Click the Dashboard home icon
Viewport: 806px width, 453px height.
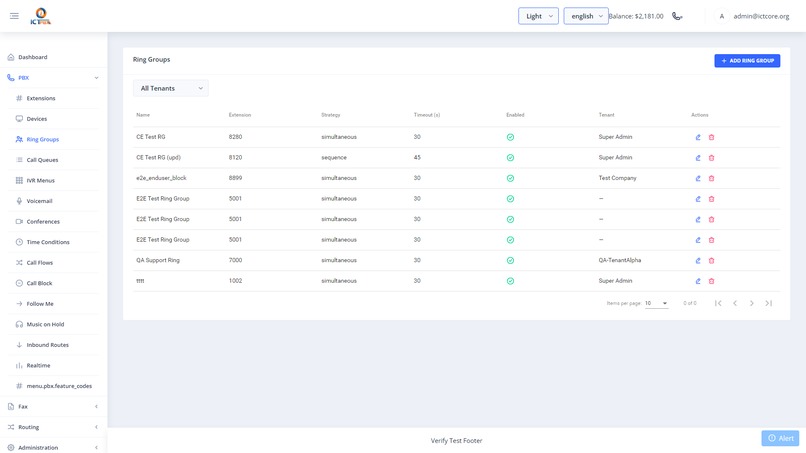coord(11,57)
